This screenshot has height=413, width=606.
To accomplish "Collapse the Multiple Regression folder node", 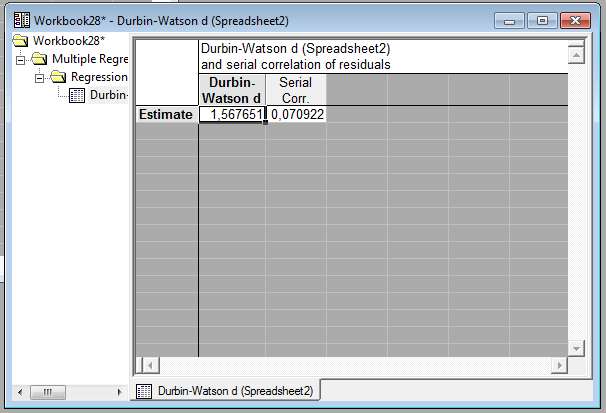I will pos(20,60).
